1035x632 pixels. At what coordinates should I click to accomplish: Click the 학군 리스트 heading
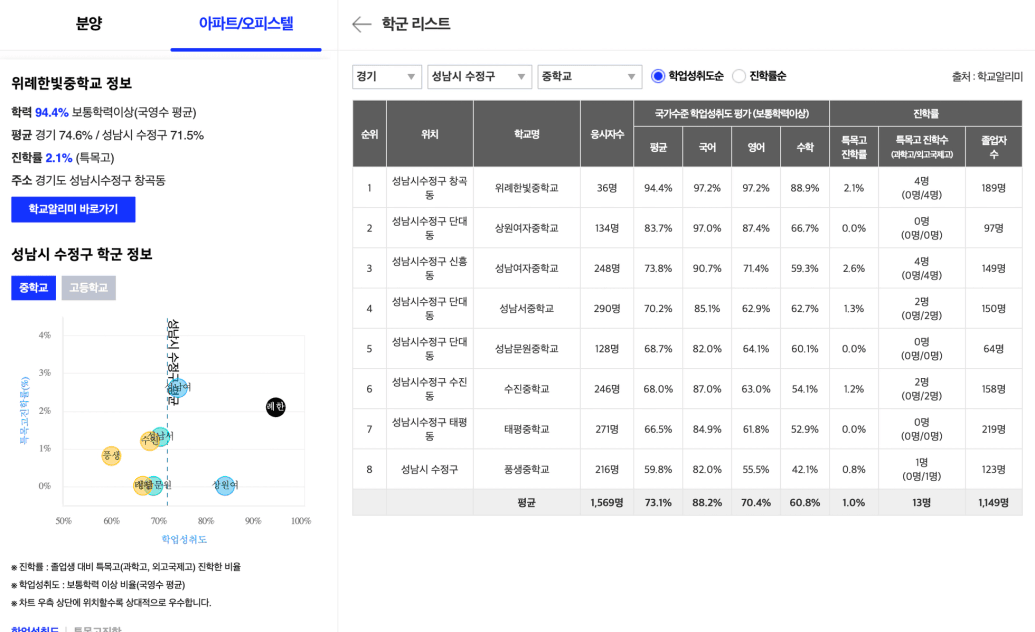416,24
